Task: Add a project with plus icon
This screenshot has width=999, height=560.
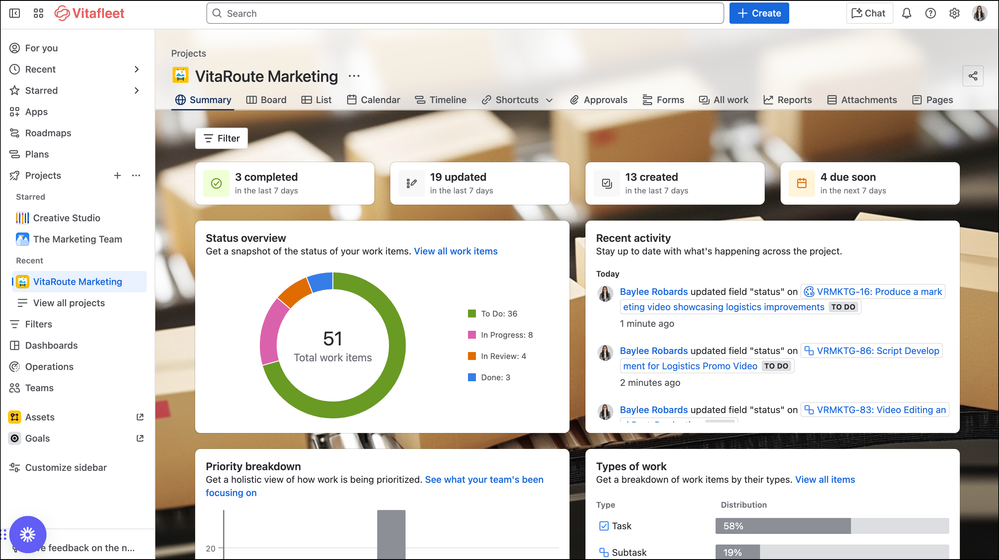Action: 117,176
